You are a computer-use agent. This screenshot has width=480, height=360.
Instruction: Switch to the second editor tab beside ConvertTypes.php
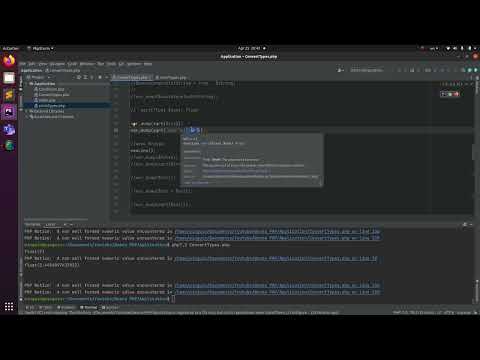pyautogui.click(x=171, y=77)
